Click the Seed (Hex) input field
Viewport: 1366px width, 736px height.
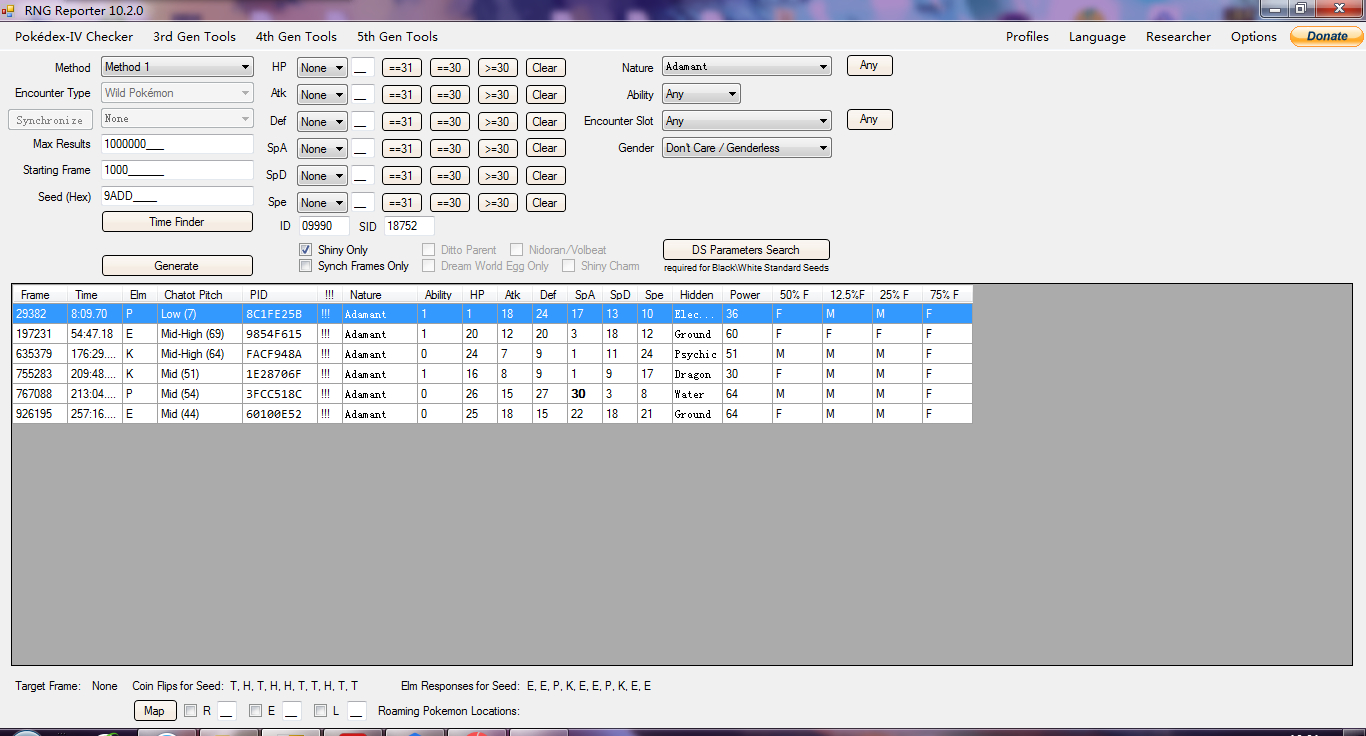(x=177, y=196)
